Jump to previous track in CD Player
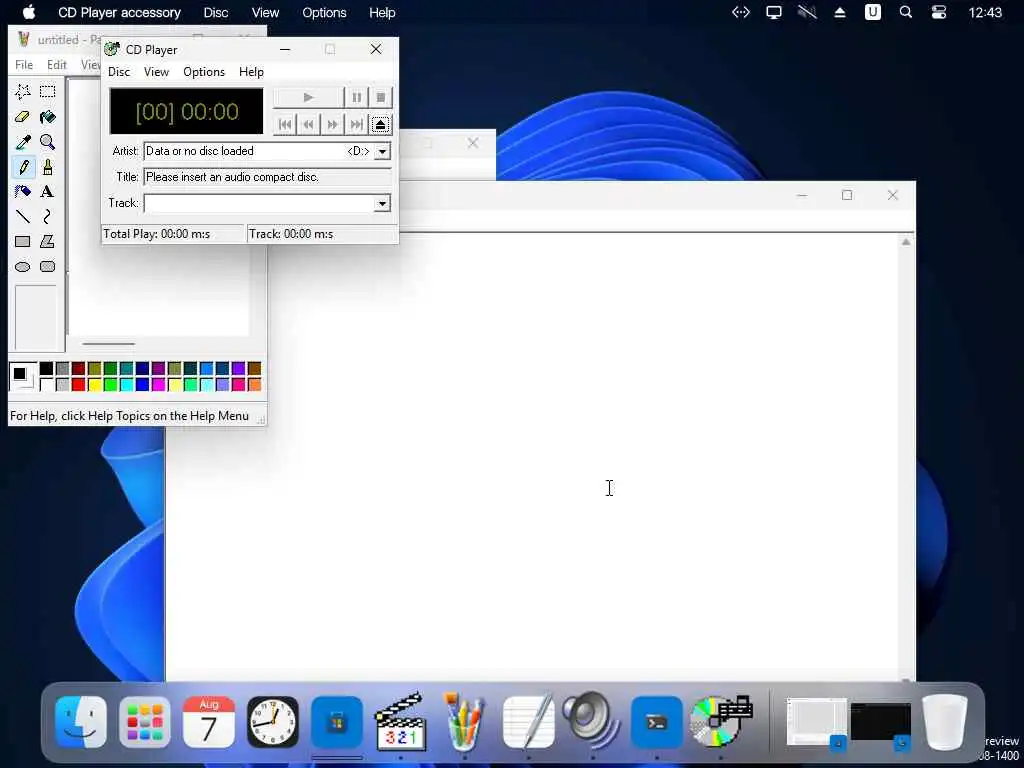 point(285,124)
